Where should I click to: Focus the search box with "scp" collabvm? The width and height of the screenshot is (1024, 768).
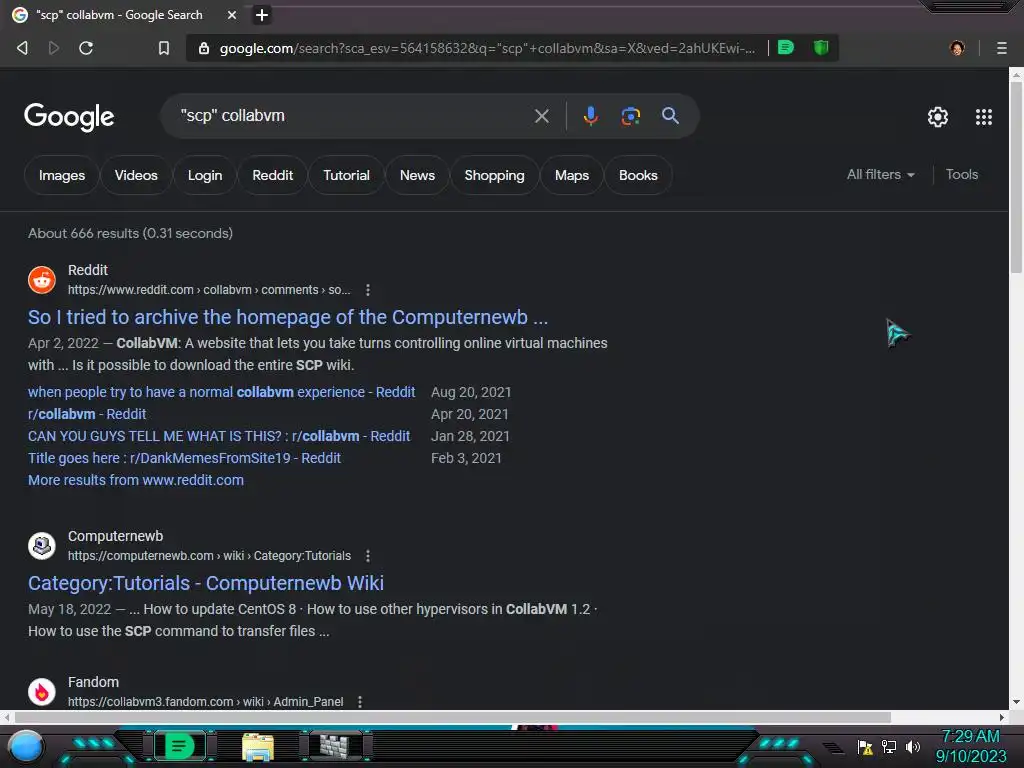(x=353, y=116)
